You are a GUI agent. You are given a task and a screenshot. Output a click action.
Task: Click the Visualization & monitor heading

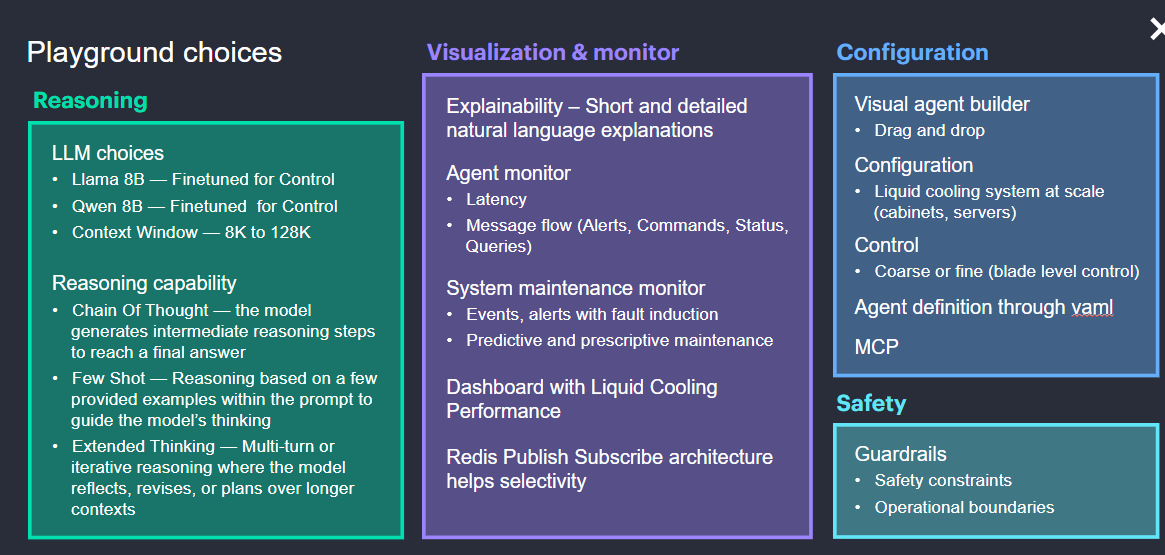553,52
